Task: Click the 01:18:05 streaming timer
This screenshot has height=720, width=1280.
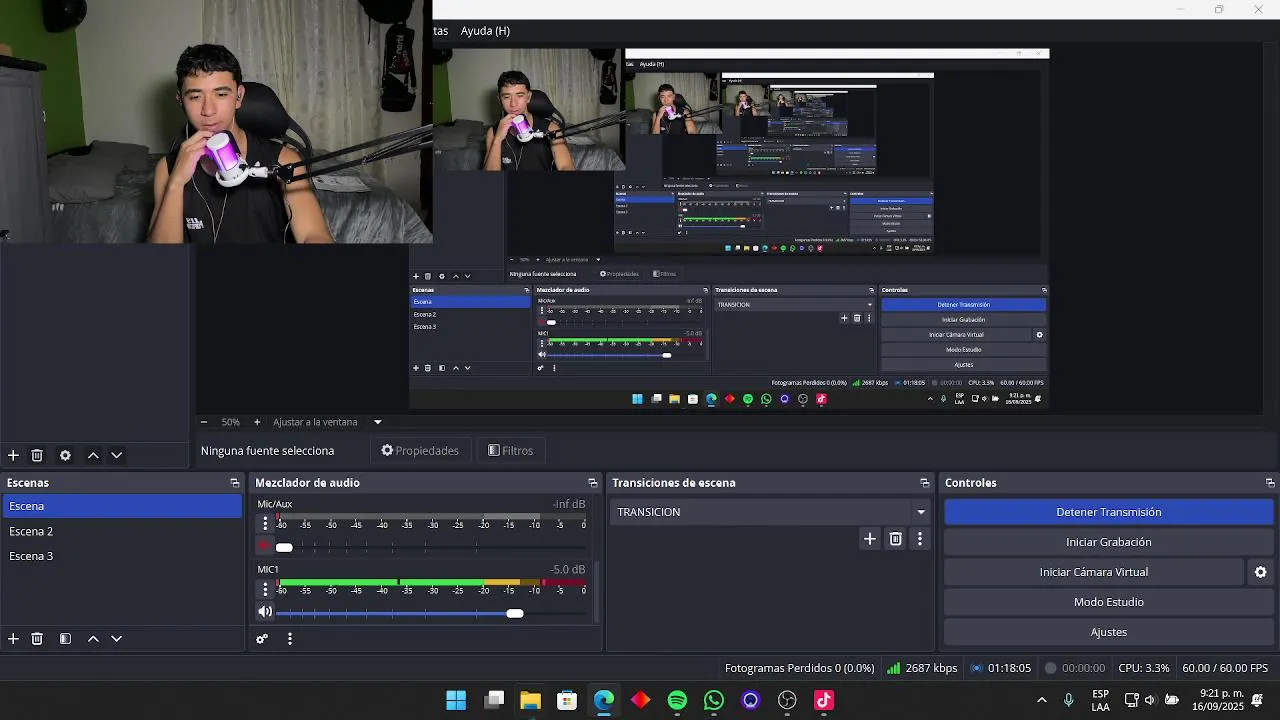Action: coord(1001,668)
